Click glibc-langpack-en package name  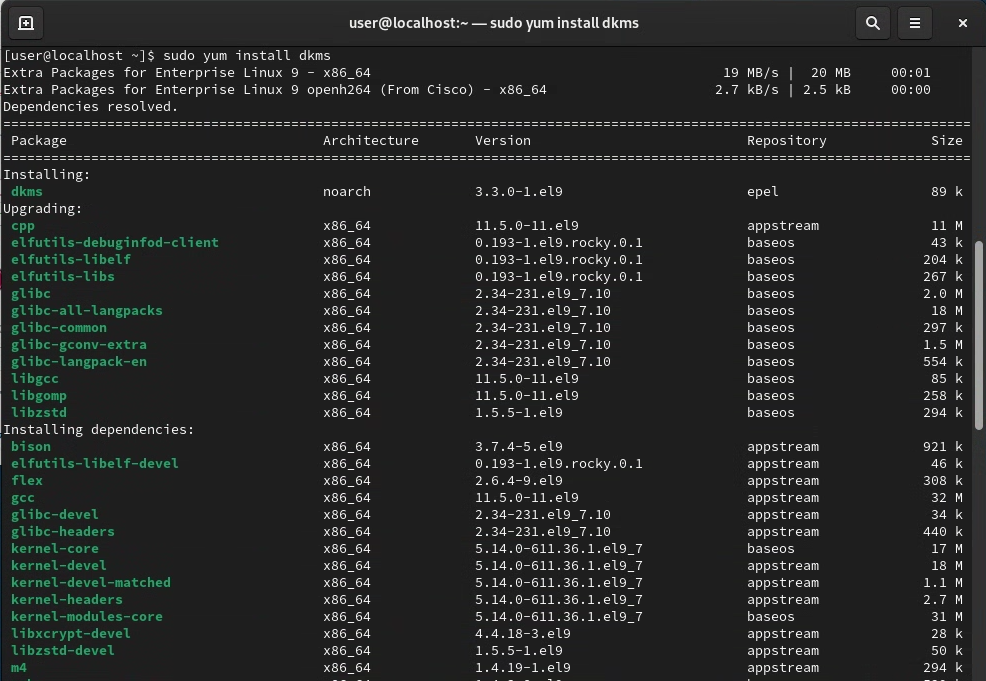click(x=79, y=362)
